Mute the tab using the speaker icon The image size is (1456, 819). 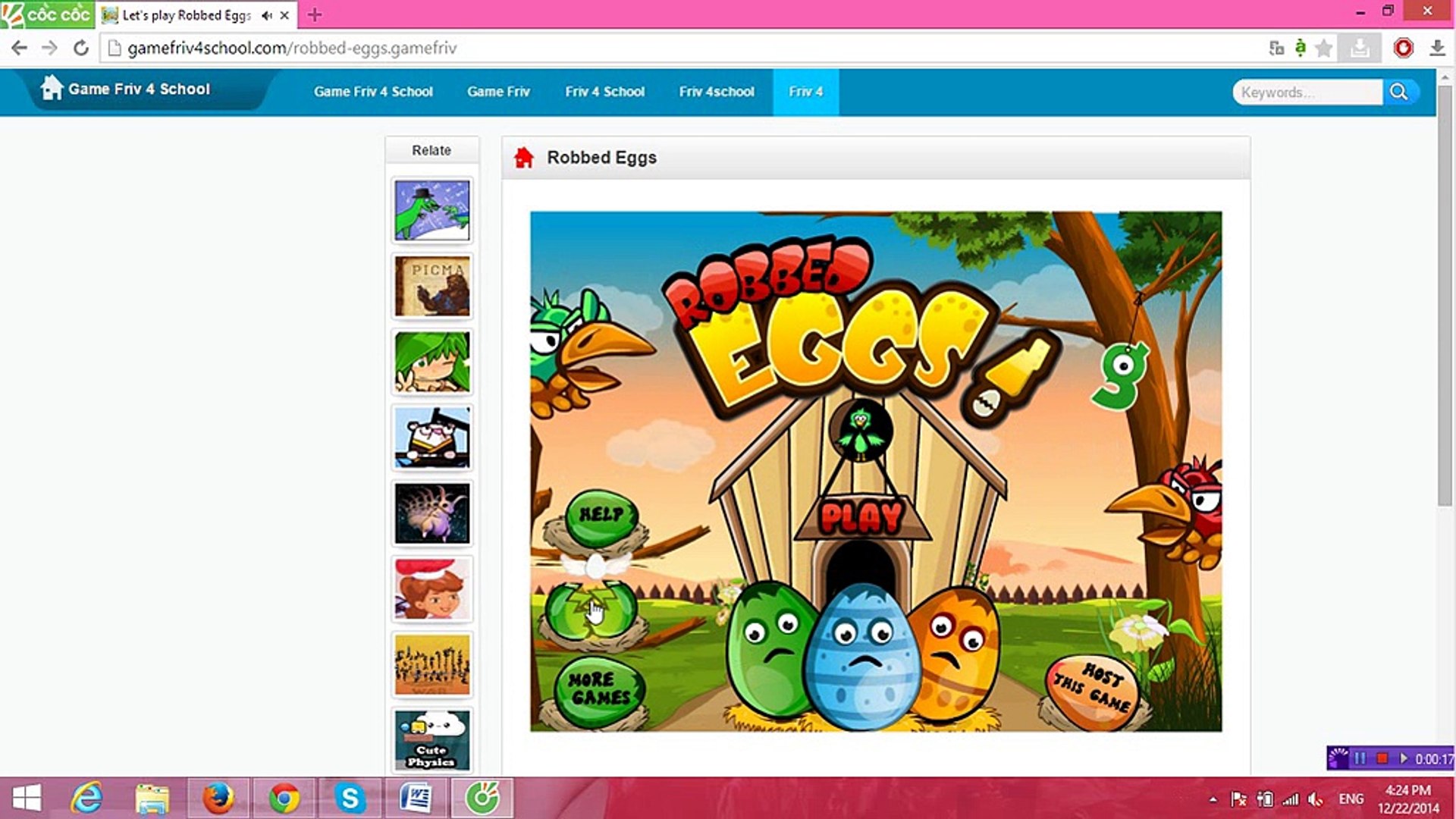(266, 15)
